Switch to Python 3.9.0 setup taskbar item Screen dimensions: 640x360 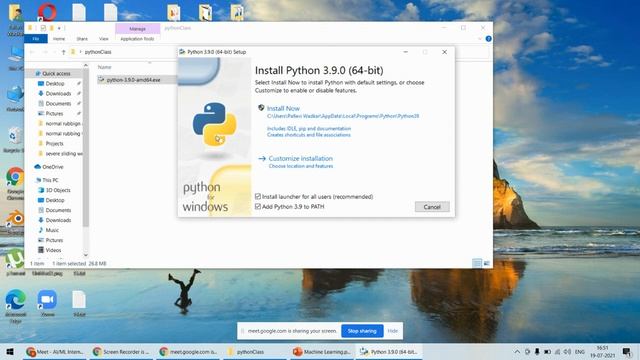tap(389, 351)
